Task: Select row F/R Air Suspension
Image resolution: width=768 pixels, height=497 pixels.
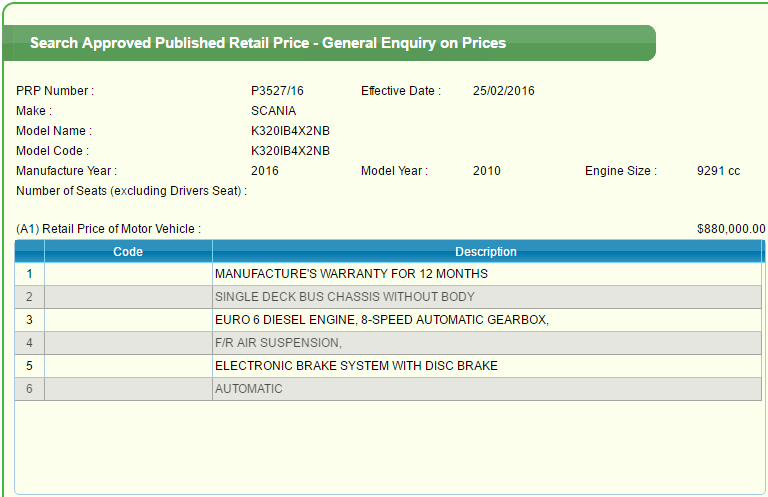Action: (x=388, y=343)
